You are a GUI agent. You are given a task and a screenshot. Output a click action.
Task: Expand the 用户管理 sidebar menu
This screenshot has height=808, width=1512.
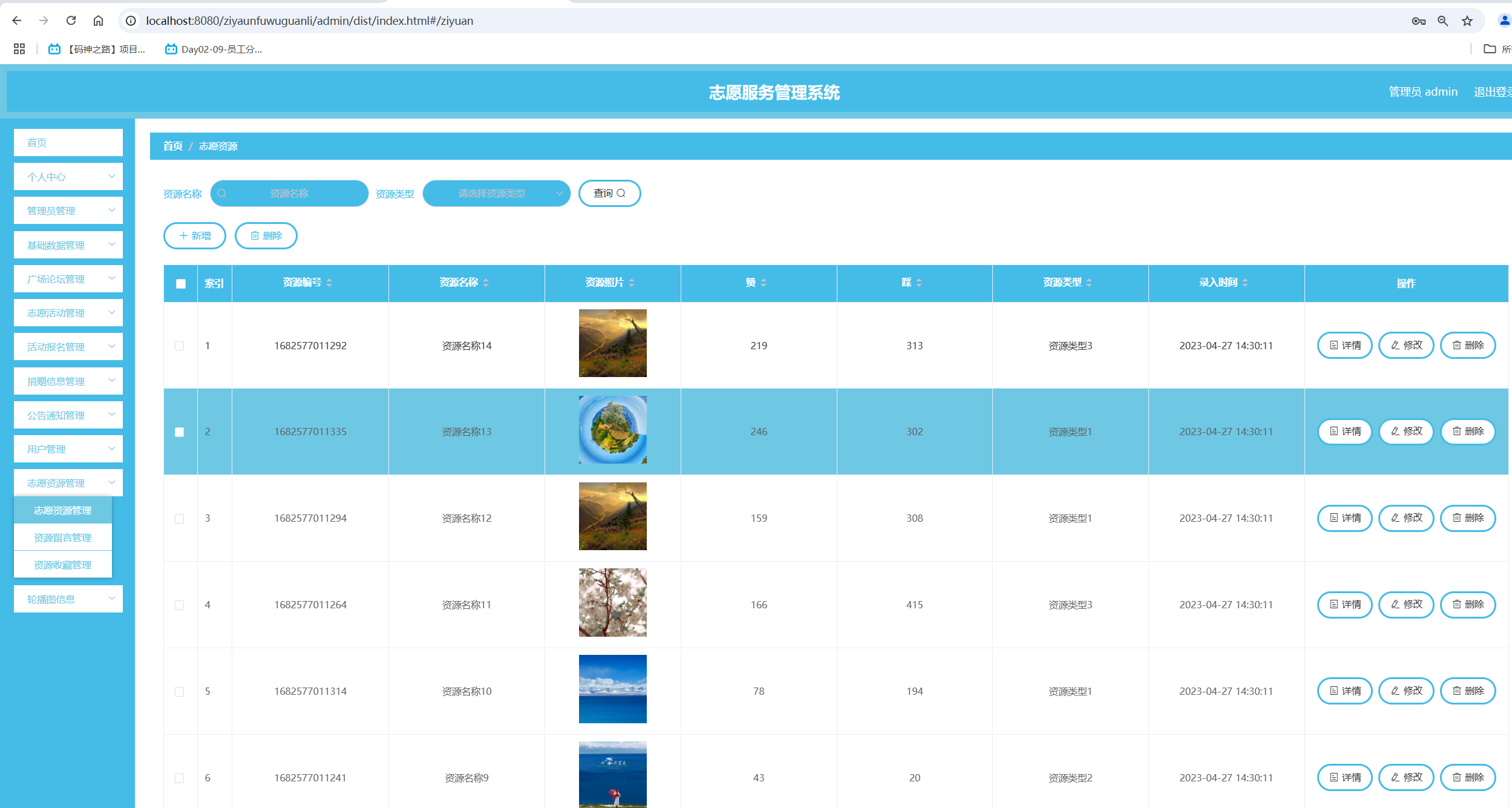click(68, 449)
